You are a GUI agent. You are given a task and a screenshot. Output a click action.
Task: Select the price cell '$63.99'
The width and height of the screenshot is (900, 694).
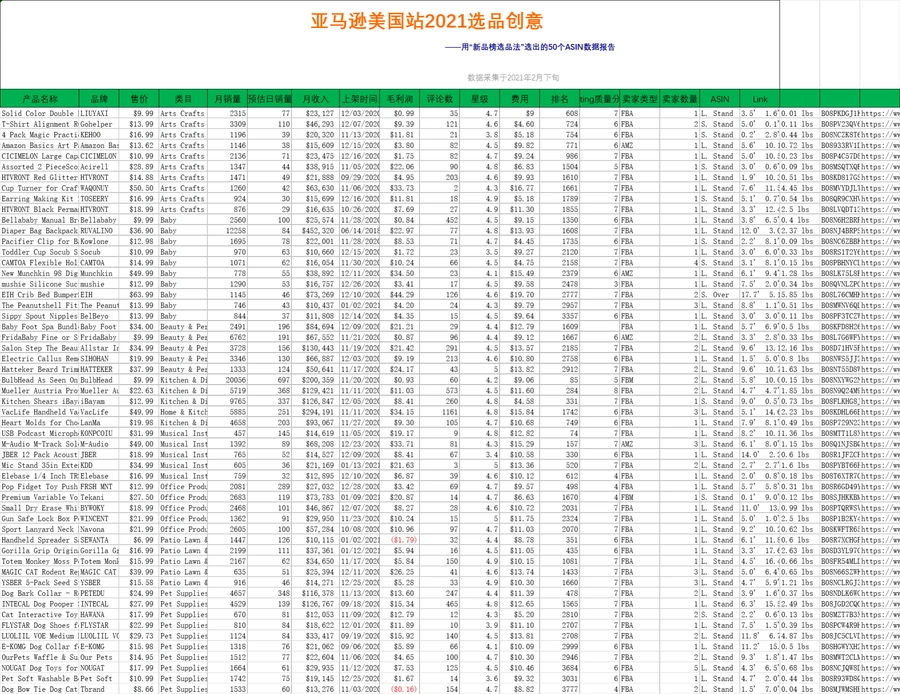pyautogui.click(x=139, y=295)
